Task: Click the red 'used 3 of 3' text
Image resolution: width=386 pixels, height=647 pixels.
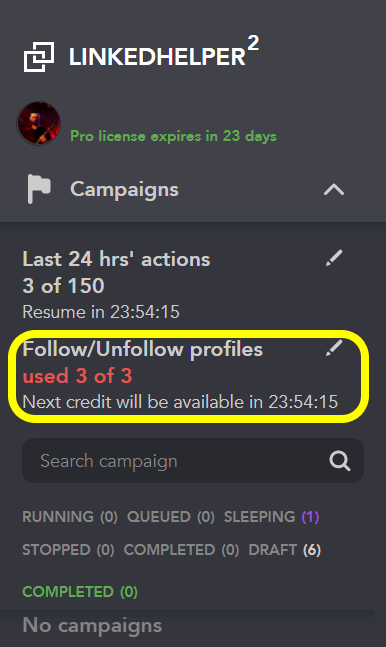Action: [77, 376]
